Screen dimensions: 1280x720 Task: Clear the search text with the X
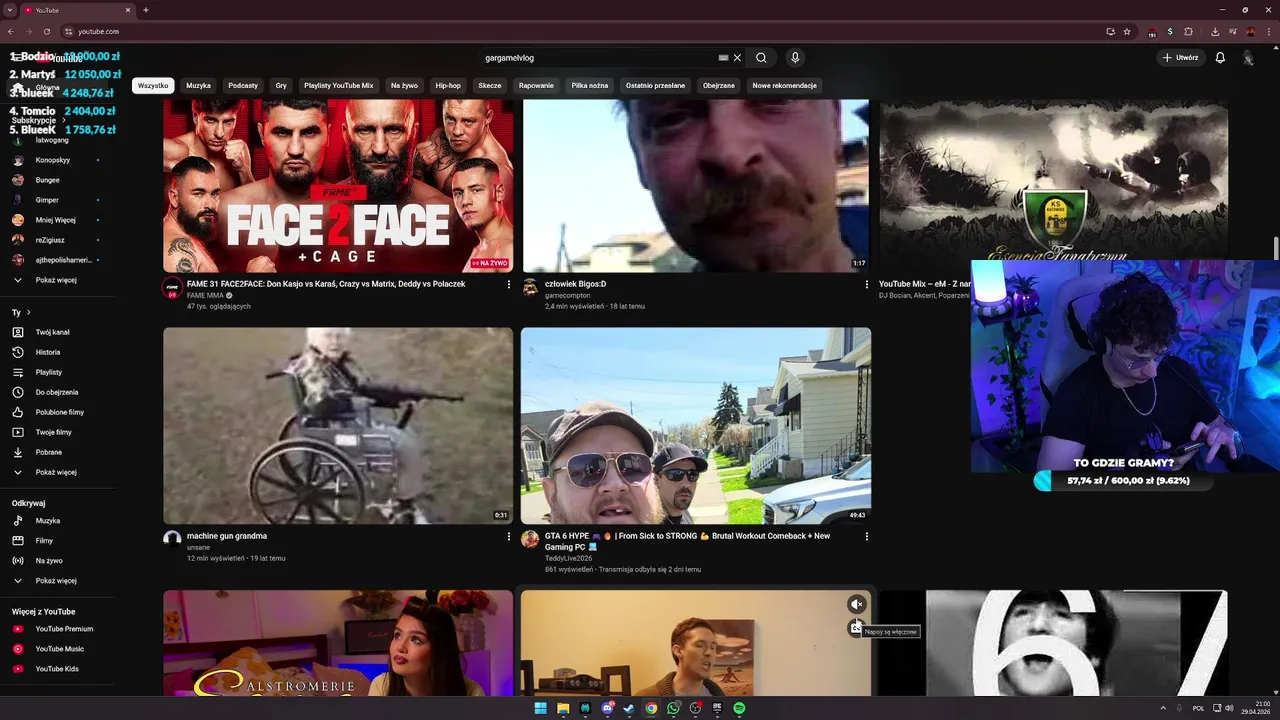pyautogui.click(x=738, y=58)
